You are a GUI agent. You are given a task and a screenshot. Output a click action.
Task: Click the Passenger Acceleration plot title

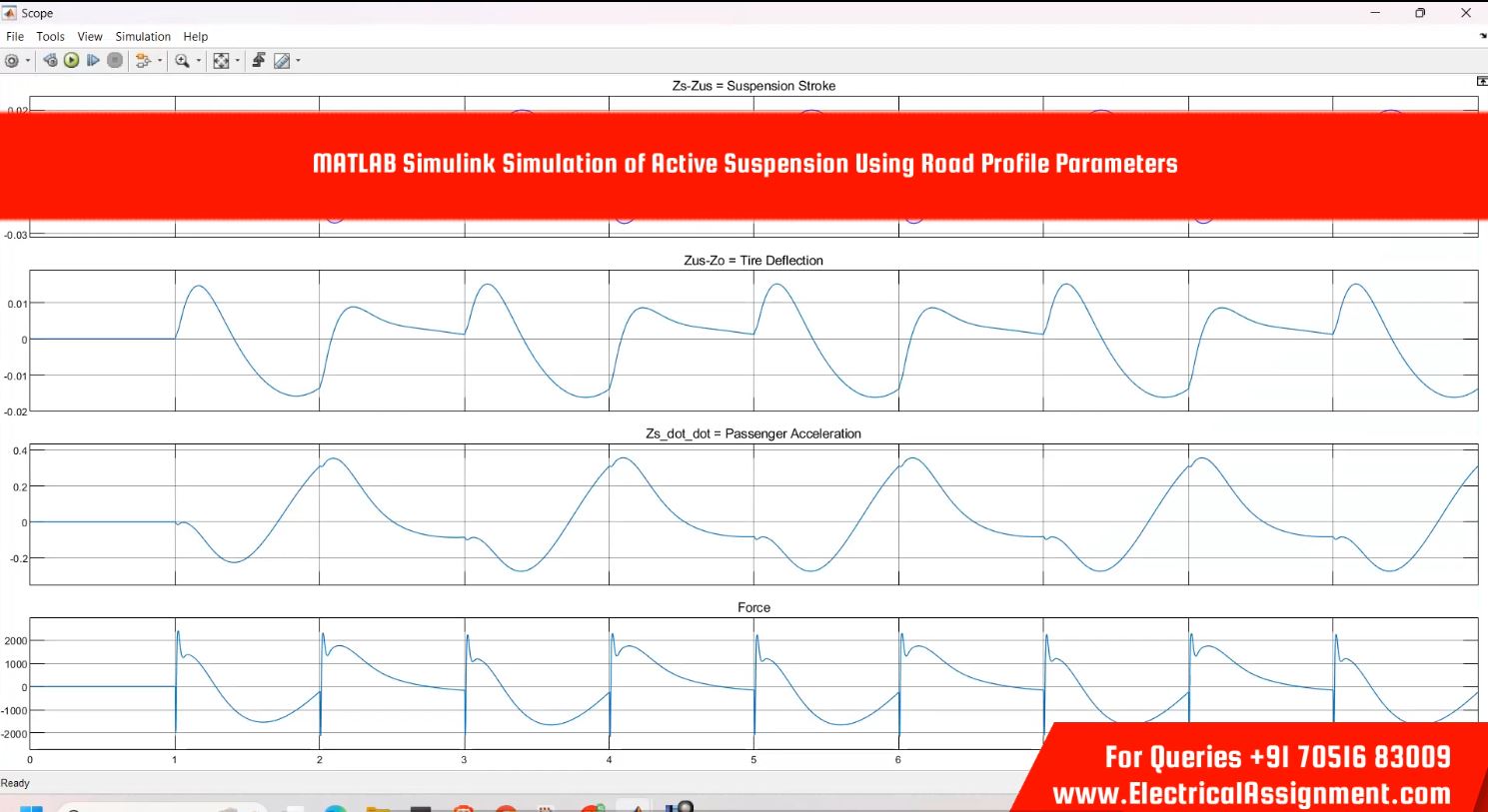[752, 433]
